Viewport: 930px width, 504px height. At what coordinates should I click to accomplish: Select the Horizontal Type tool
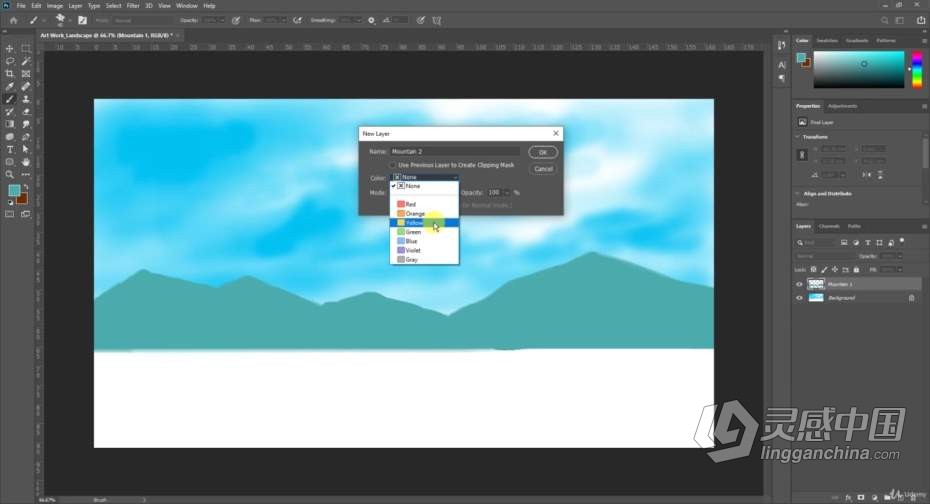pos(9,149)
